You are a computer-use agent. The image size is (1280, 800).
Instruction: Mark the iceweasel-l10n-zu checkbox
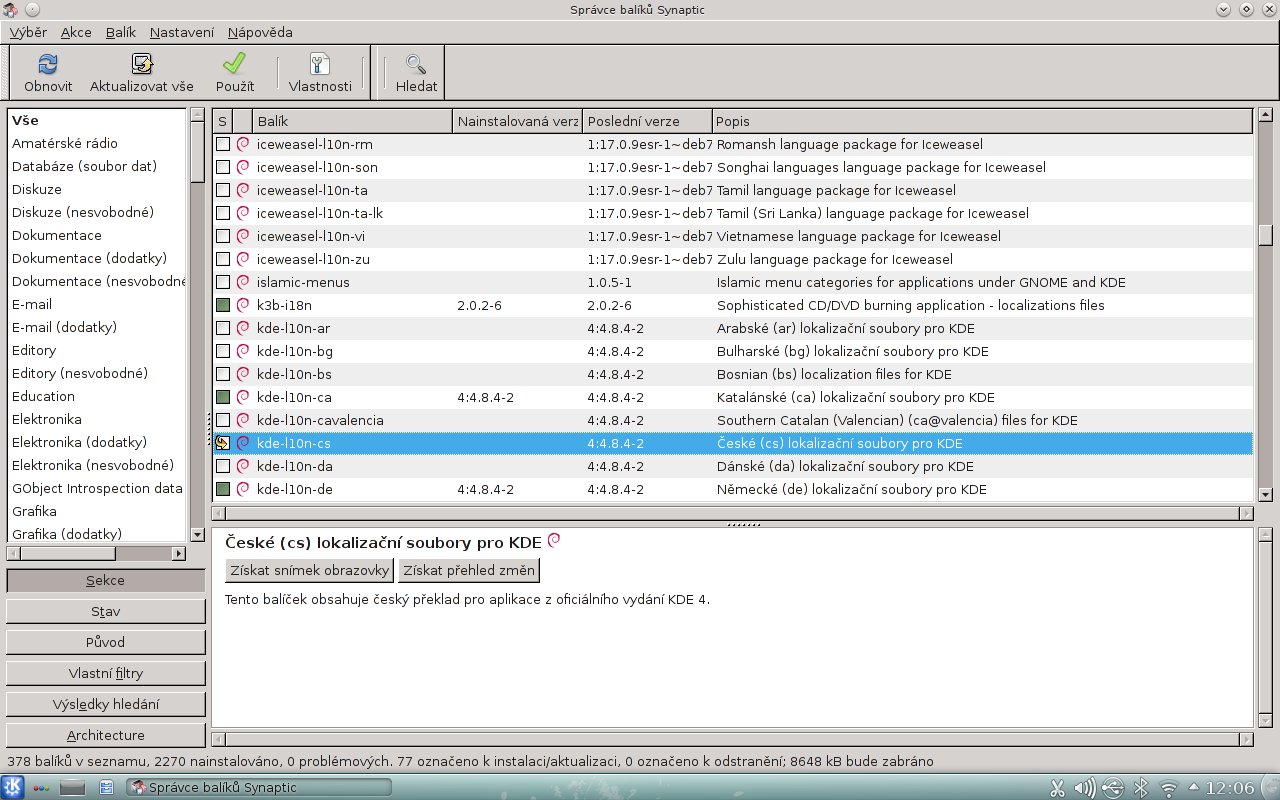pyautogui.click(x=223, y=259)
